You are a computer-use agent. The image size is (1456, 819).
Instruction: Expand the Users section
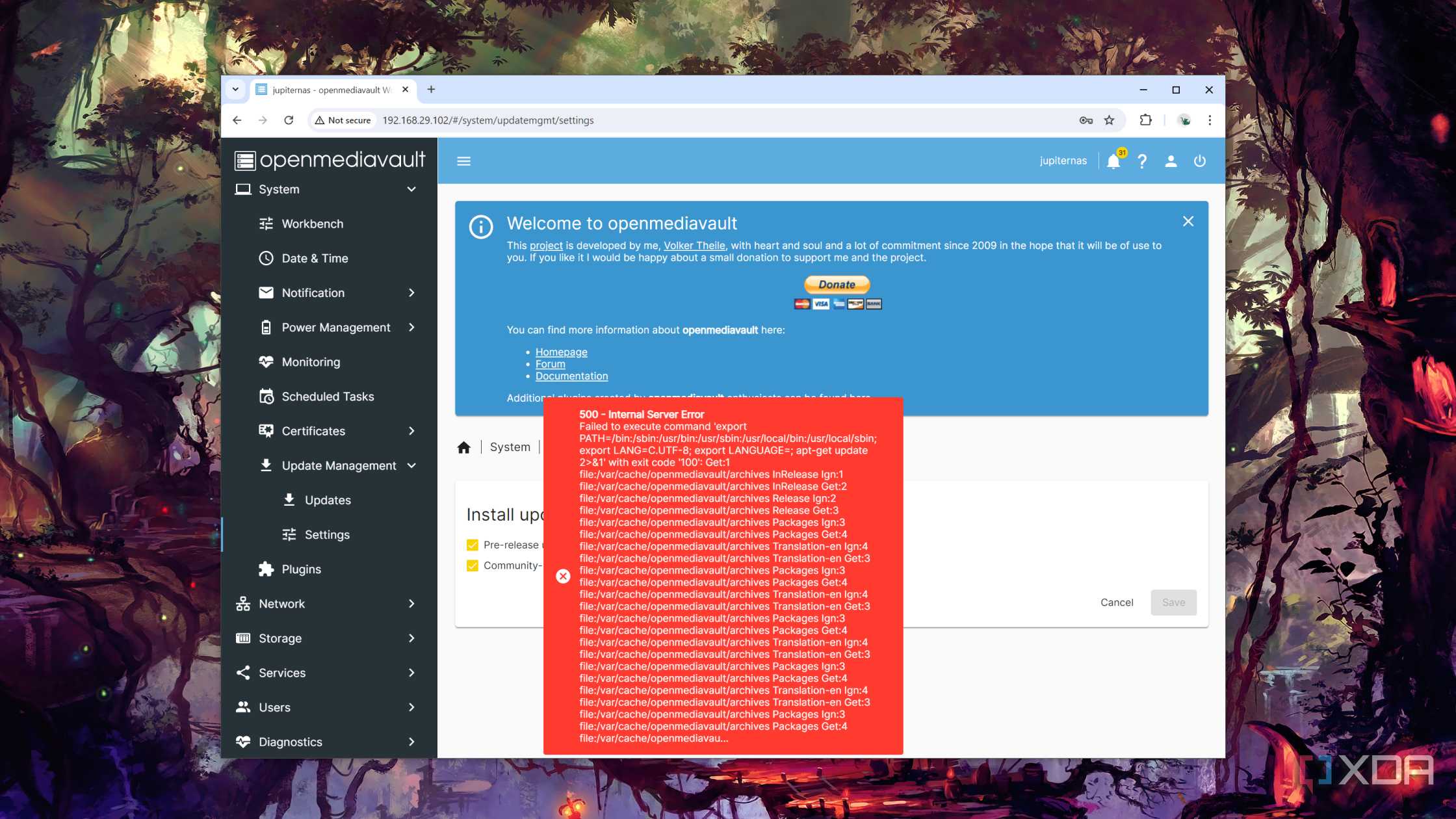pos(411,707)
